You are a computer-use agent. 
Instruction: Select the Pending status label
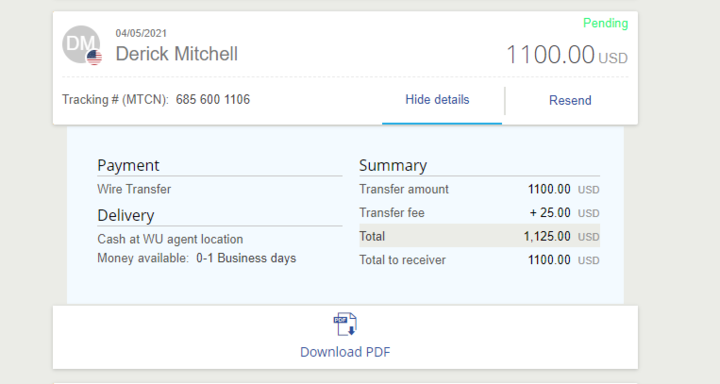[605, 23]
